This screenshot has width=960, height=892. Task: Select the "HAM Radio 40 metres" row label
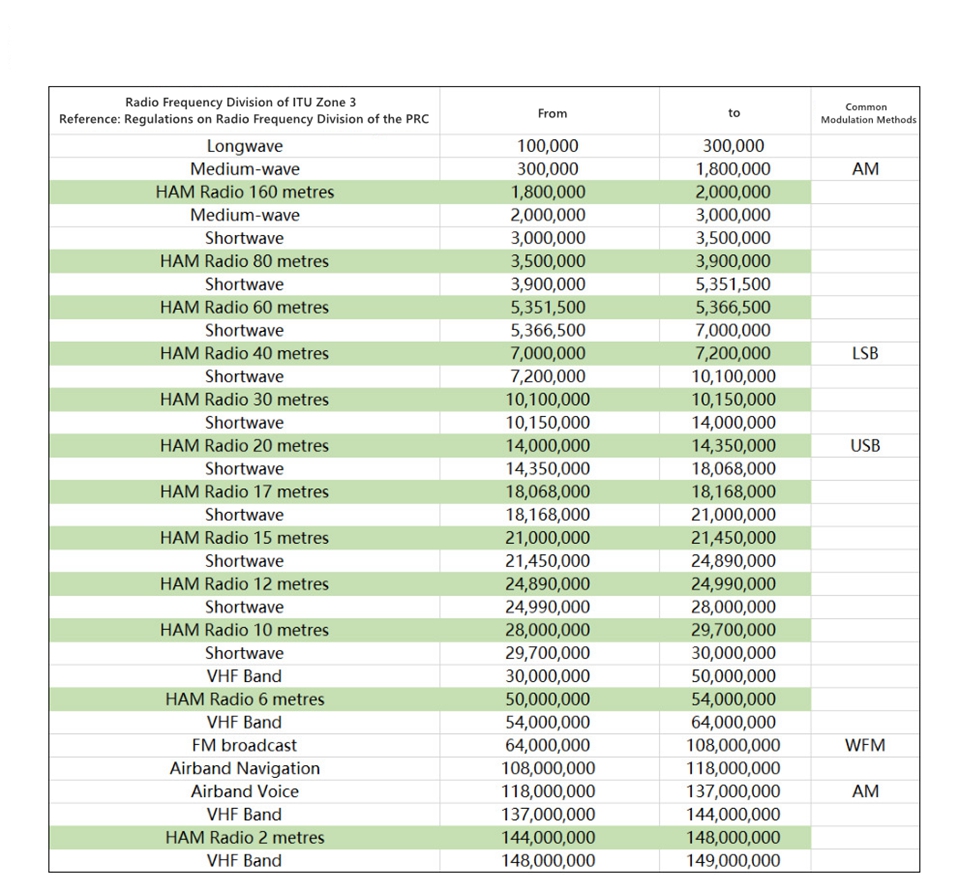point(245,353)
